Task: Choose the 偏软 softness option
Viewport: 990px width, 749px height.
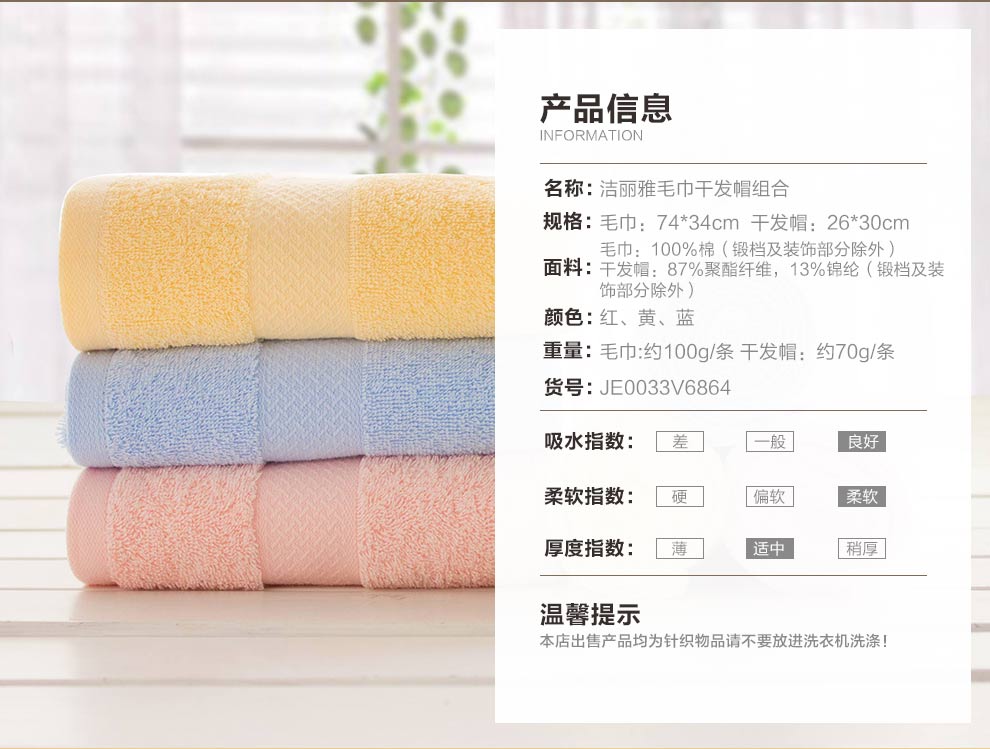Action: pyautogui.click(x=770, y=496)
